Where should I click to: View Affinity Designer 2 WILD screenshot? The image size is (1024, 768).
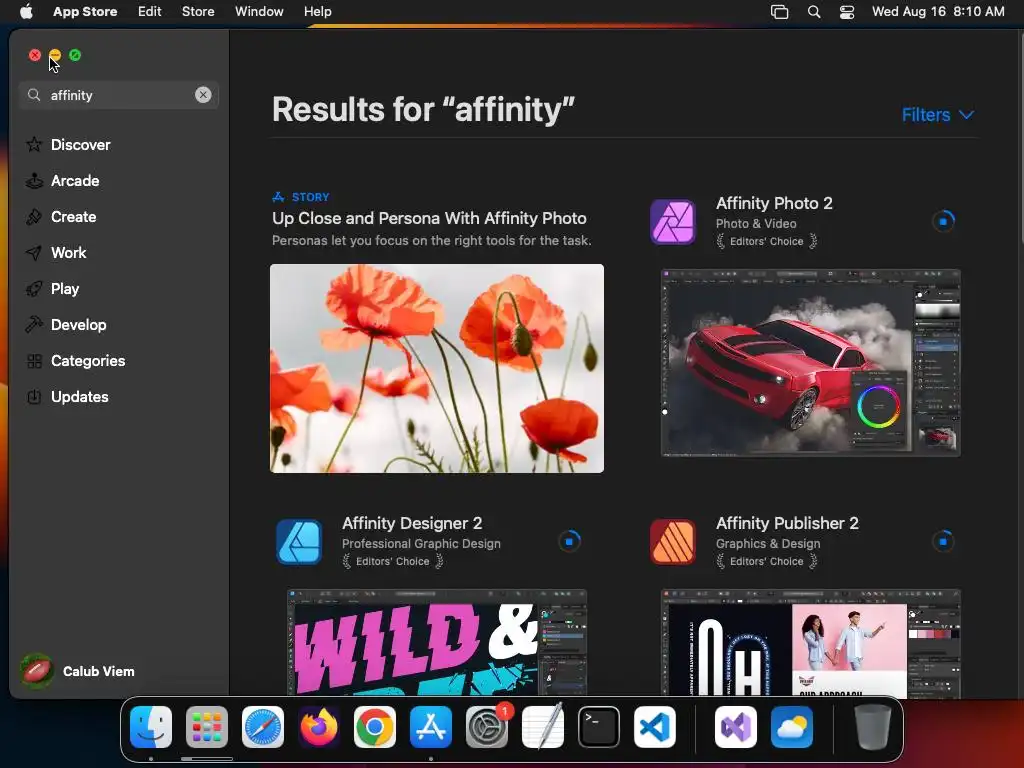pyautogui.click(x=437, y=643)
